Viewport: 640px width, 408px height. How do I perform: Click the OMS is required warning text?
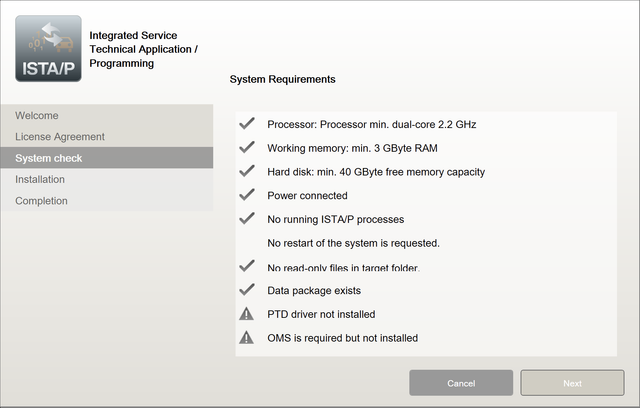click(342, 338)
